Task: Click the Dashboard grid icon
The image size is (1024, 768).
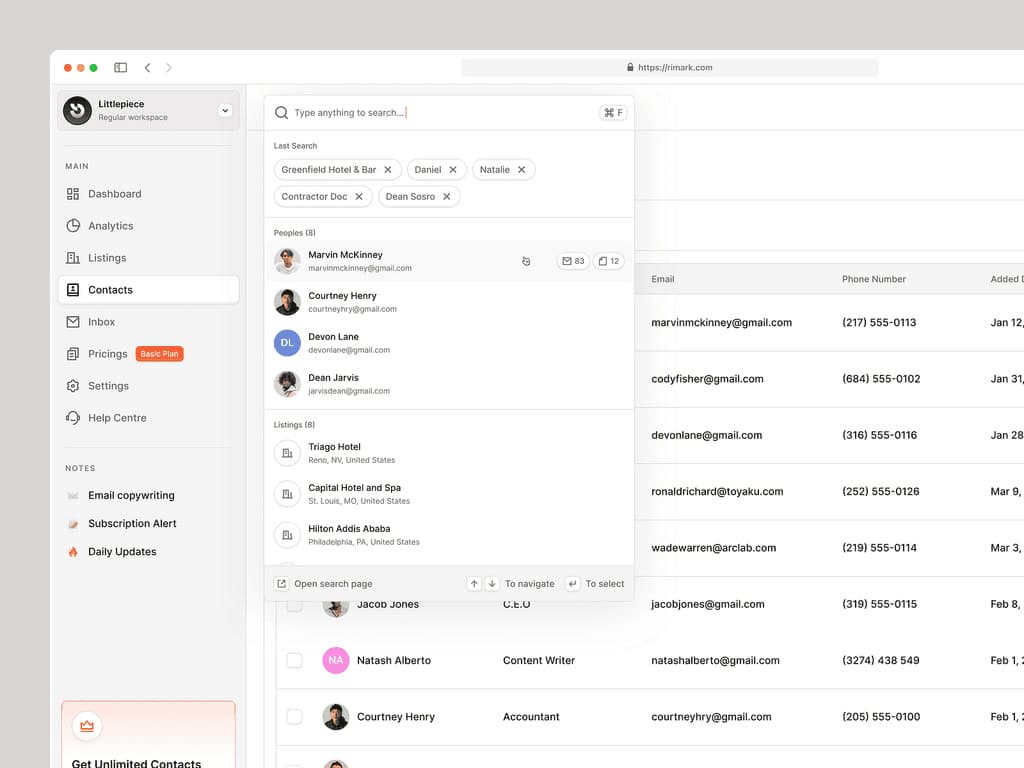Action: (x=72, y=194)
